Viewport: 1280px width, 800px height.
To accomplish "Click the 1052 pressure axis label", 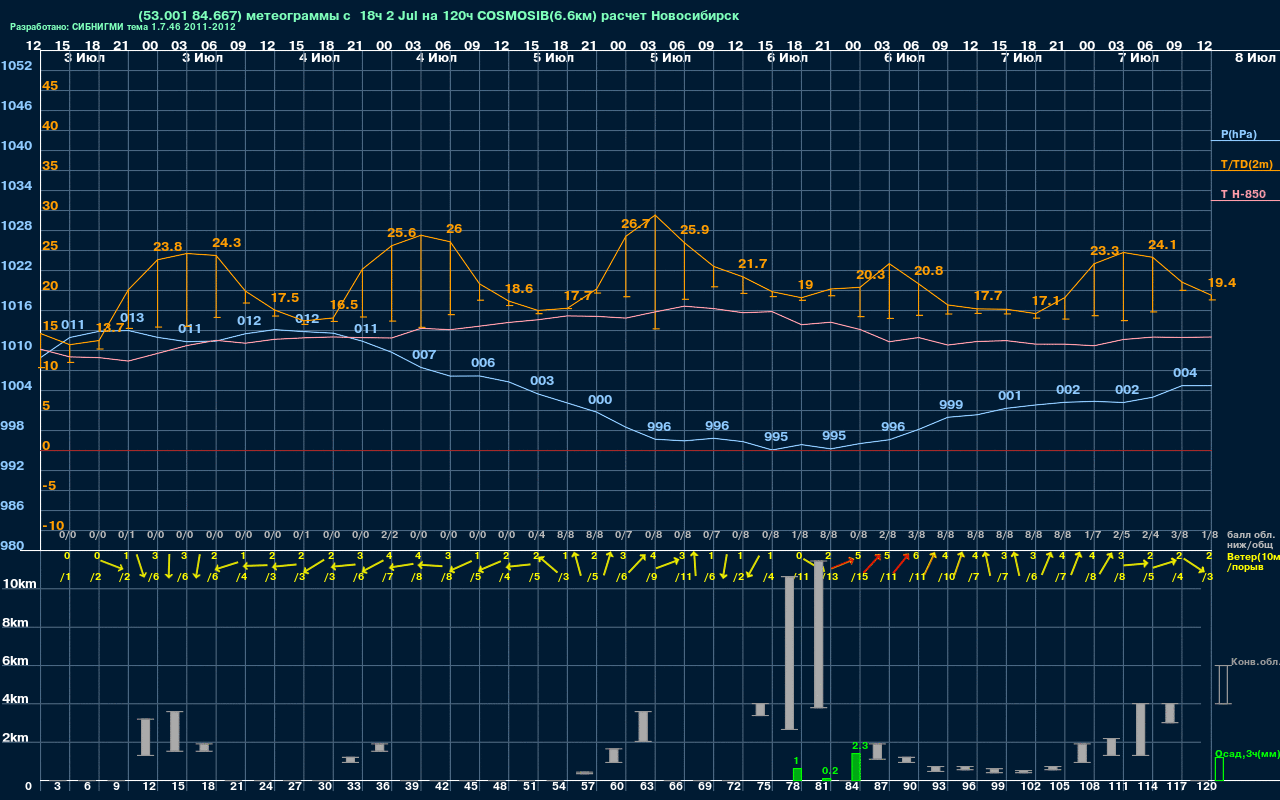I will [16, 66].
